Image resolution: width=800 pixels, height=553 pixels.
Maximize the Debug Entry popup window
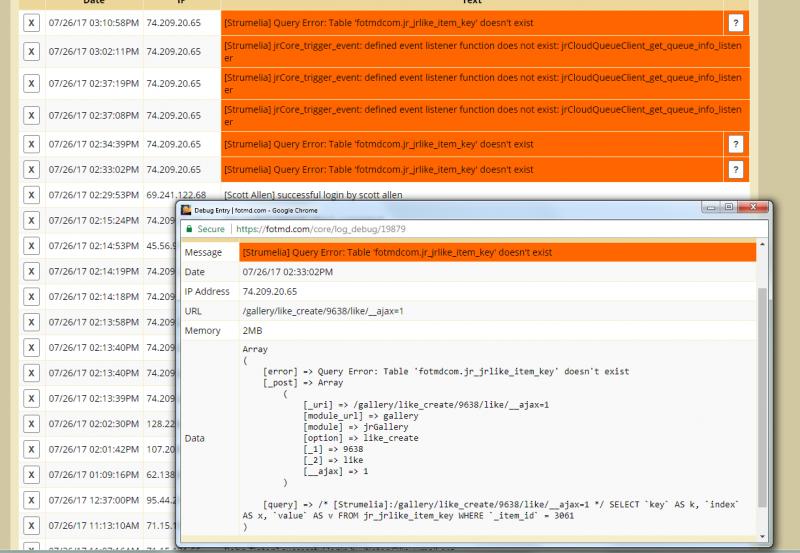729,208
